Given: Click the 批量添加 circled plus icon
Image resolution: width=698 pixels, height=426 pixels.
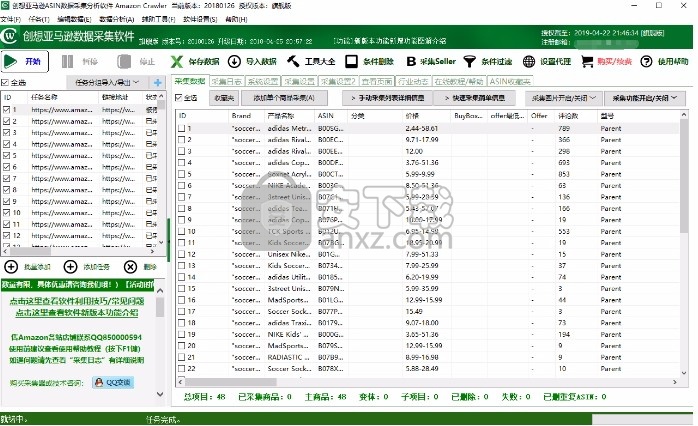Looking at the screenshot, I should (x=11, y=267).
